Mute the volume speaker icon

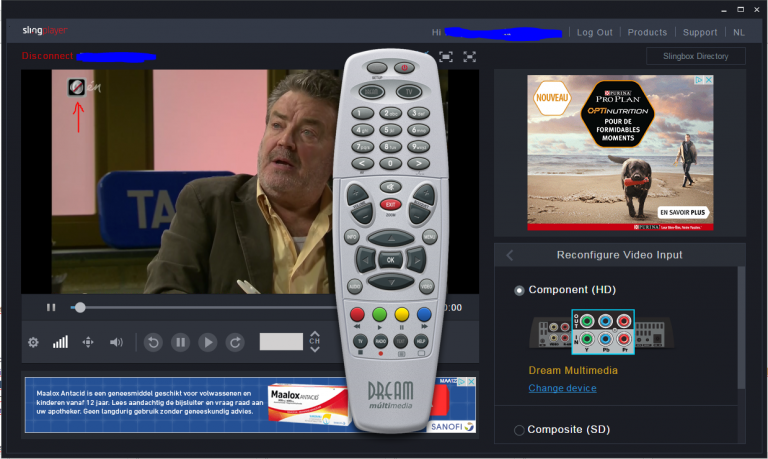tap(116, 342)
